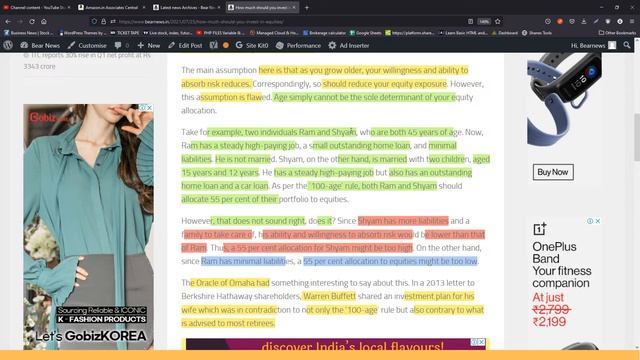Open the Dashboard bookmark
Image resolution: width=640 pixels, height=360 pixels.
[504, 33]
